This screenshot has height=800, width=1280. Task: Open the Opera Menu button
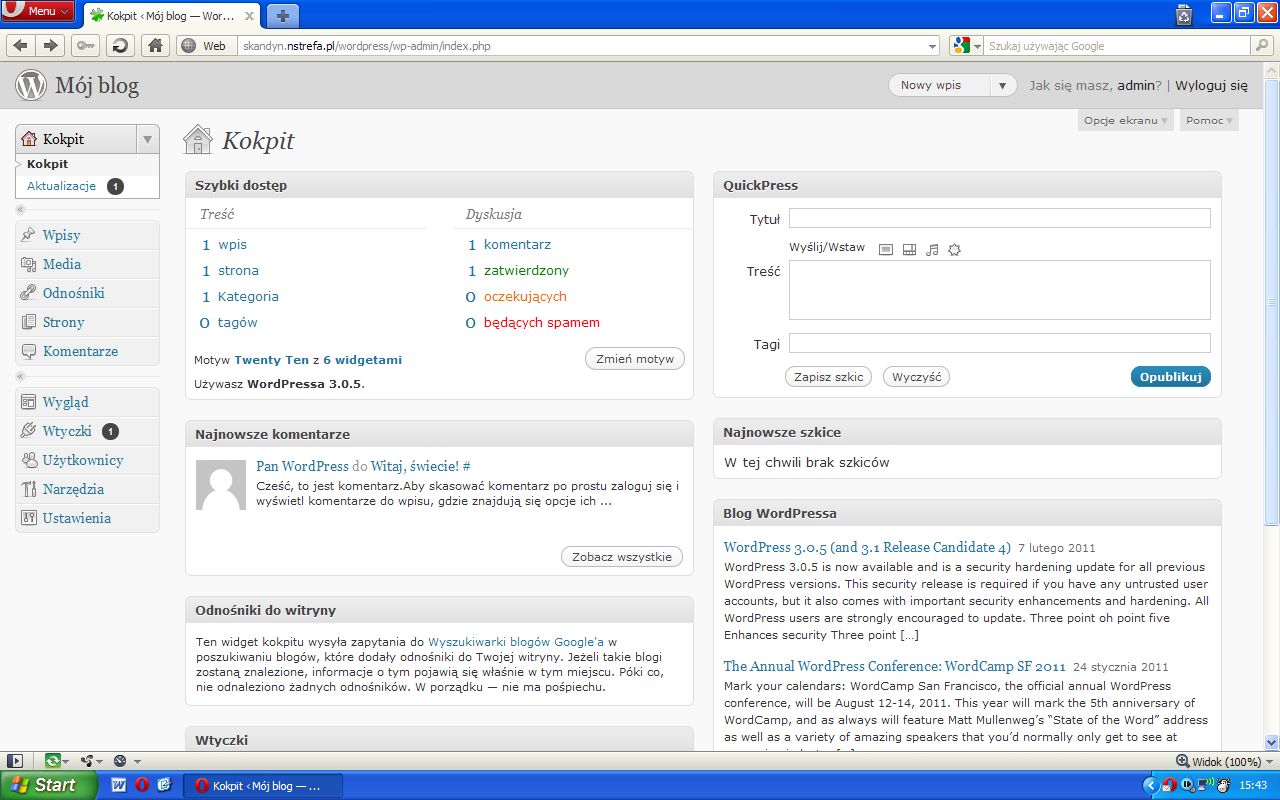click(x=38, y=11)
